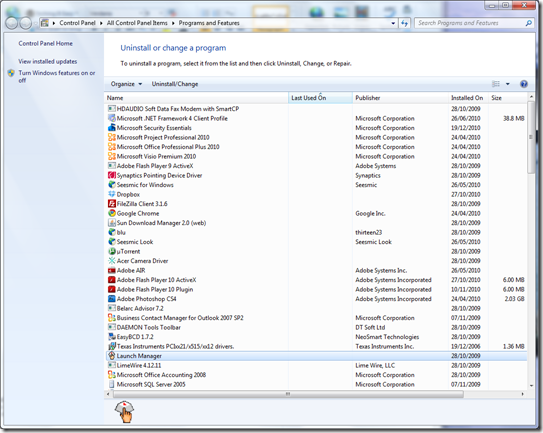Click the vertical scrollbar down arrow
543x433 pixels.
(531, 386)
